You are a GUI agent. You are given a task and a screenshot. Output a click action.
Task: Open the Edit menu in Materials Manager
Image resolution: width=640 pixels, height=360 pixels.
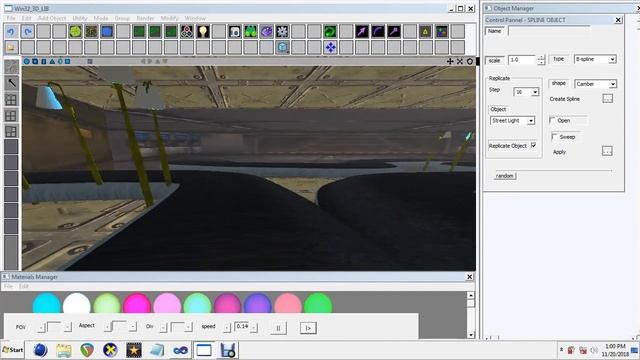(x=24, y=286)
